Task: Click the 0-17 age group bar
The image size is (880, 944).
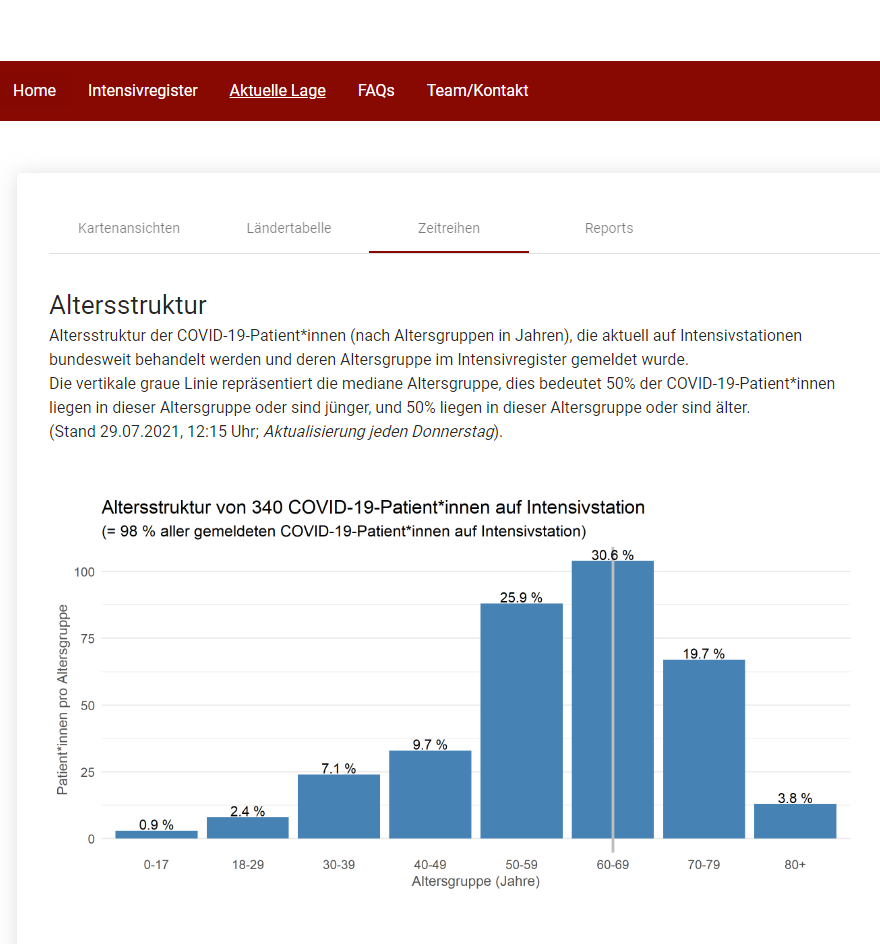Action: [156, 834]
